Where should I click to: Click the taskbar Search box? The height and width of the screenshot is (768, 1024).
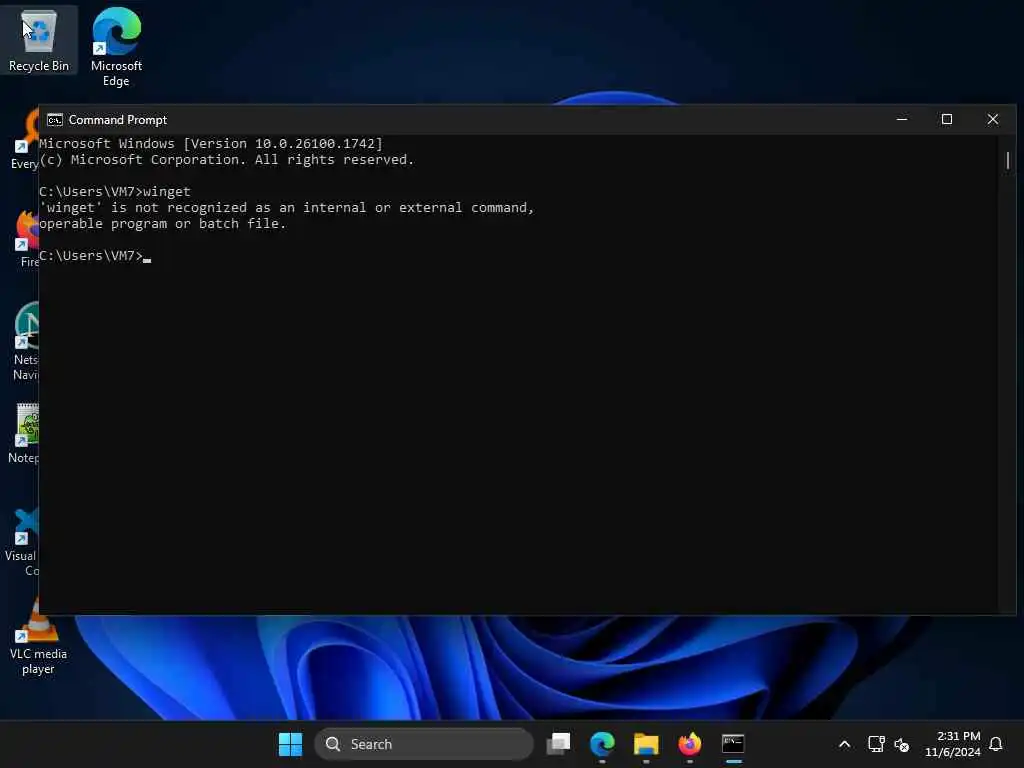424,744
